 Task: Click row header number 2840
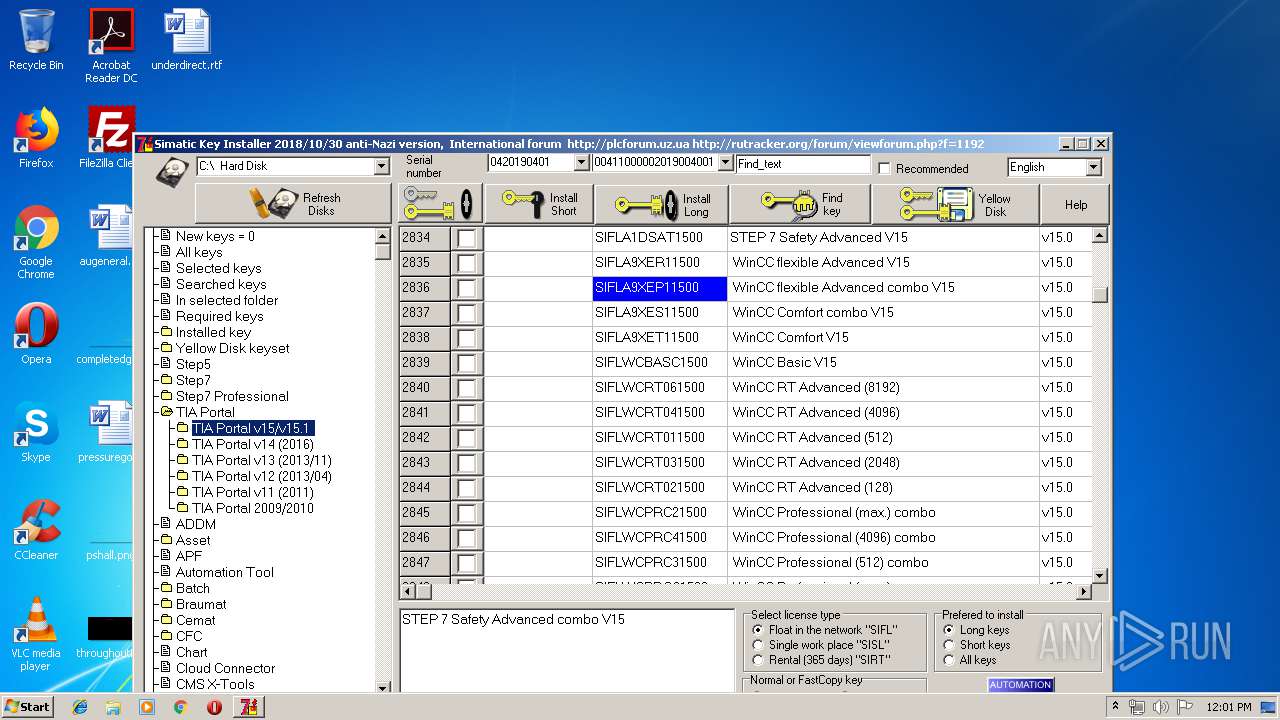coord(425,388)
